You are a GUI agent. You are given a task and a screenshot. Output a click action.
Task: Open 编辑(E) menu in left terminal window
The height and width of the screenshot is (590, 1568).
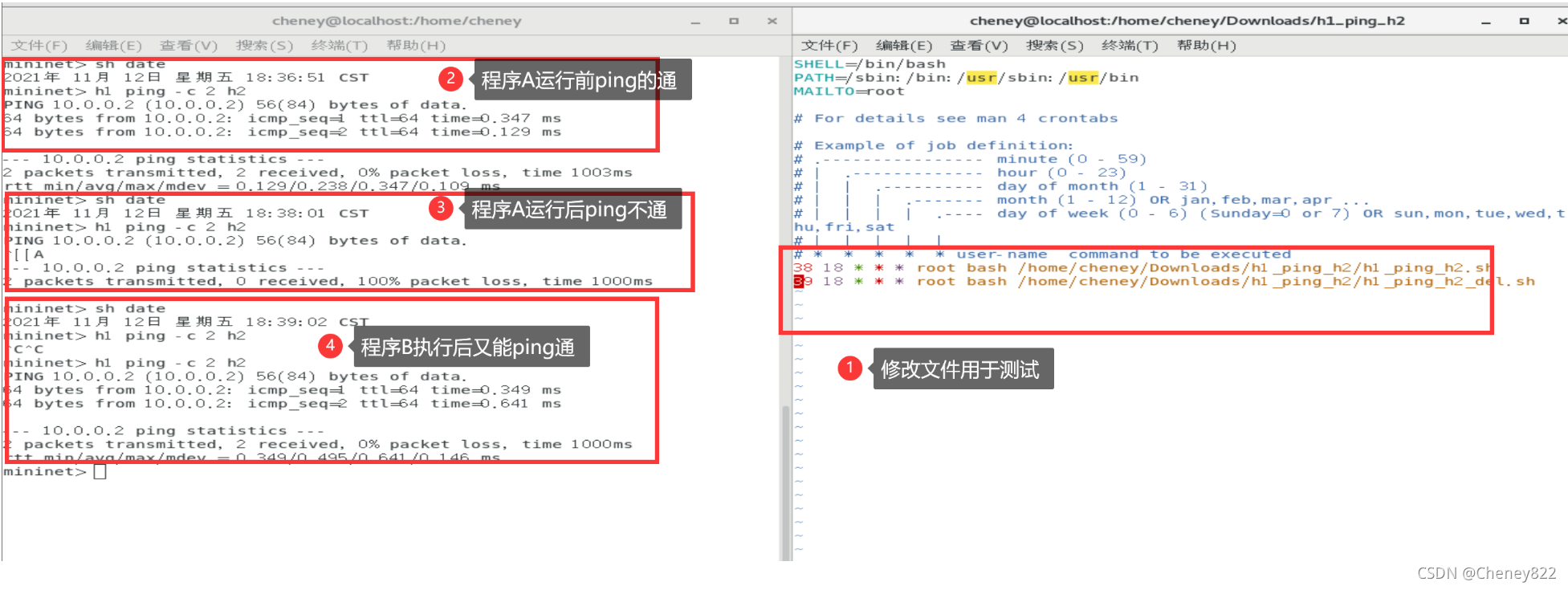pyautogui.click(x=114, y=46)
